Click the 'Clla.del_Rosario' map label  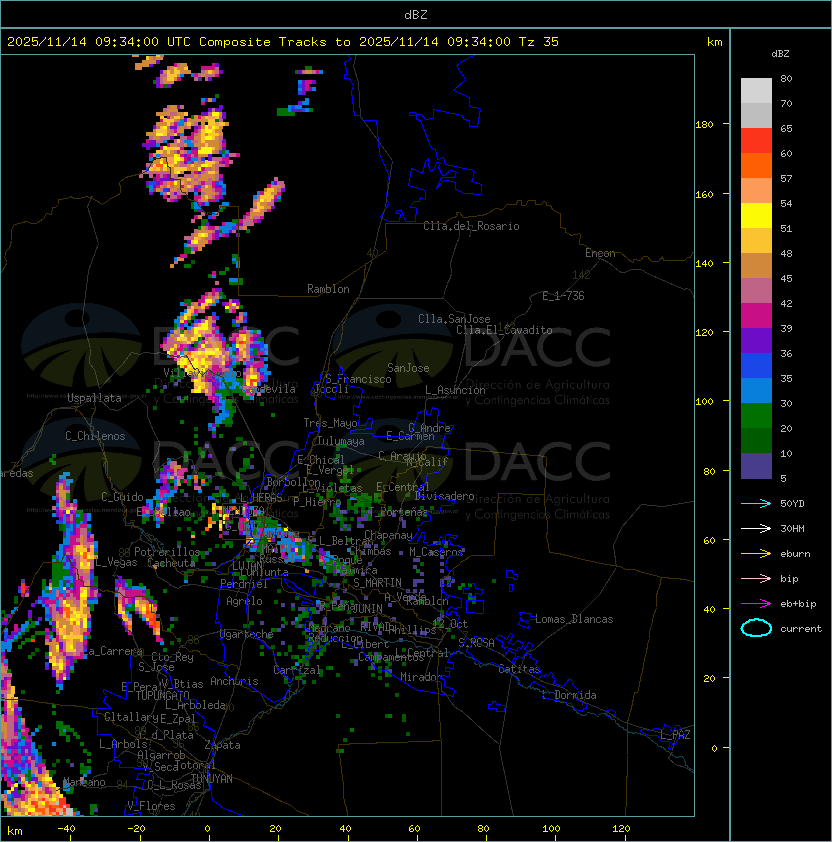[x=471, y=226]
